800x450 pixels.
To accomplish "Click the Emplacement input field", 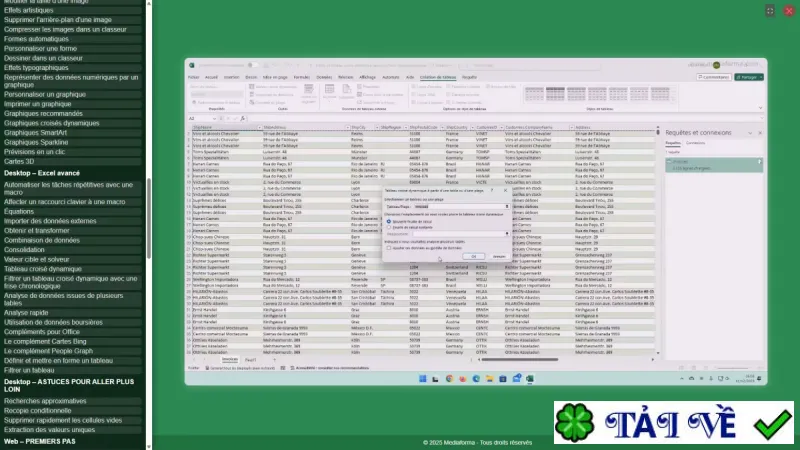I will pos(458,234).
